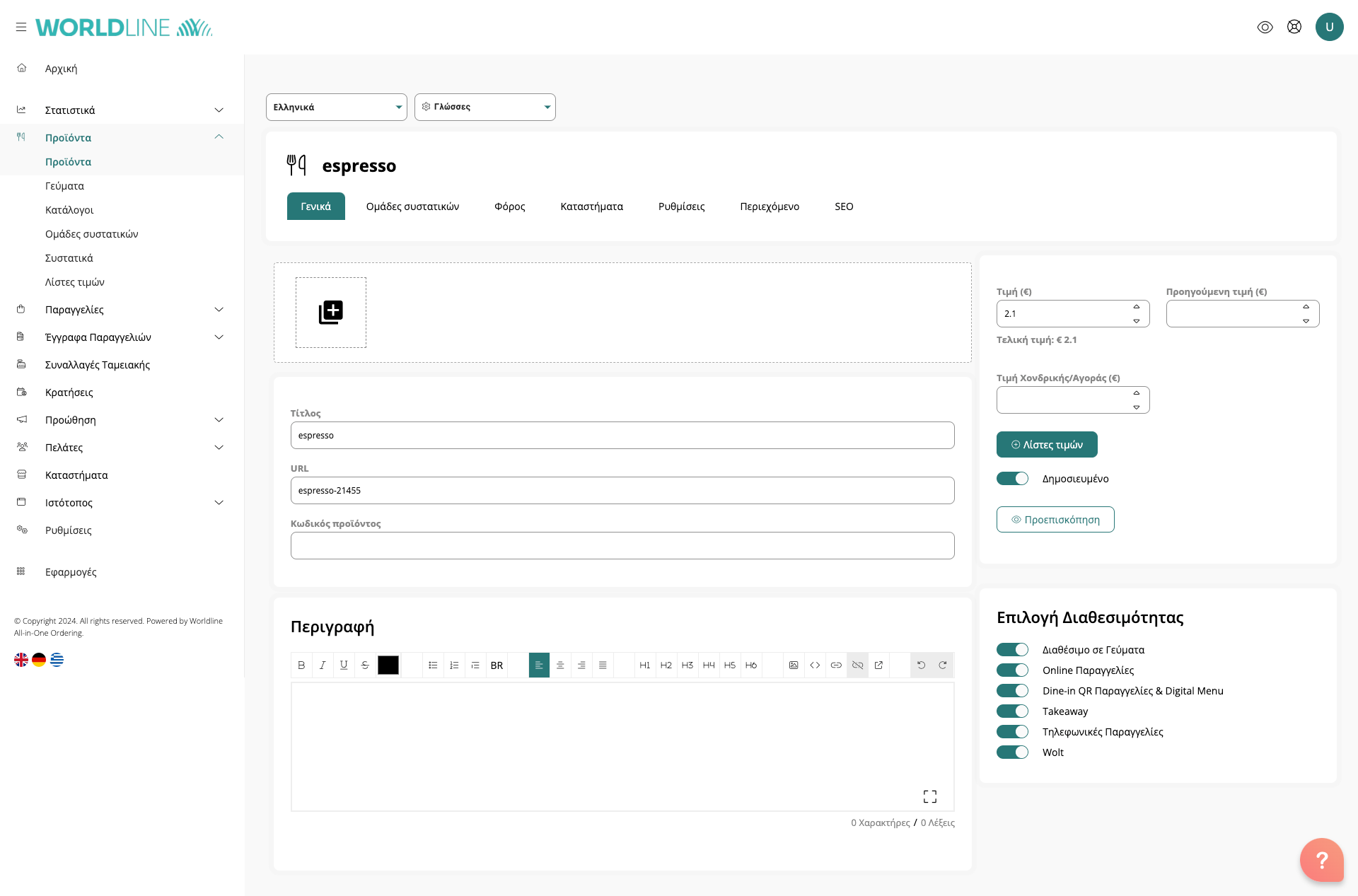
Task: Center align the description text
Action: coord(560,665)
